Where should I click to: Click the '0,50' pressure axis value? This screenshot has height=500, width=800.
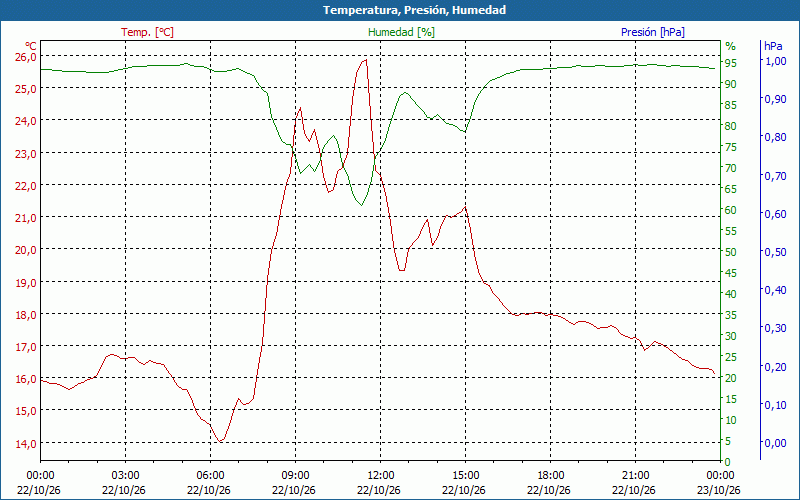point(776,252)
